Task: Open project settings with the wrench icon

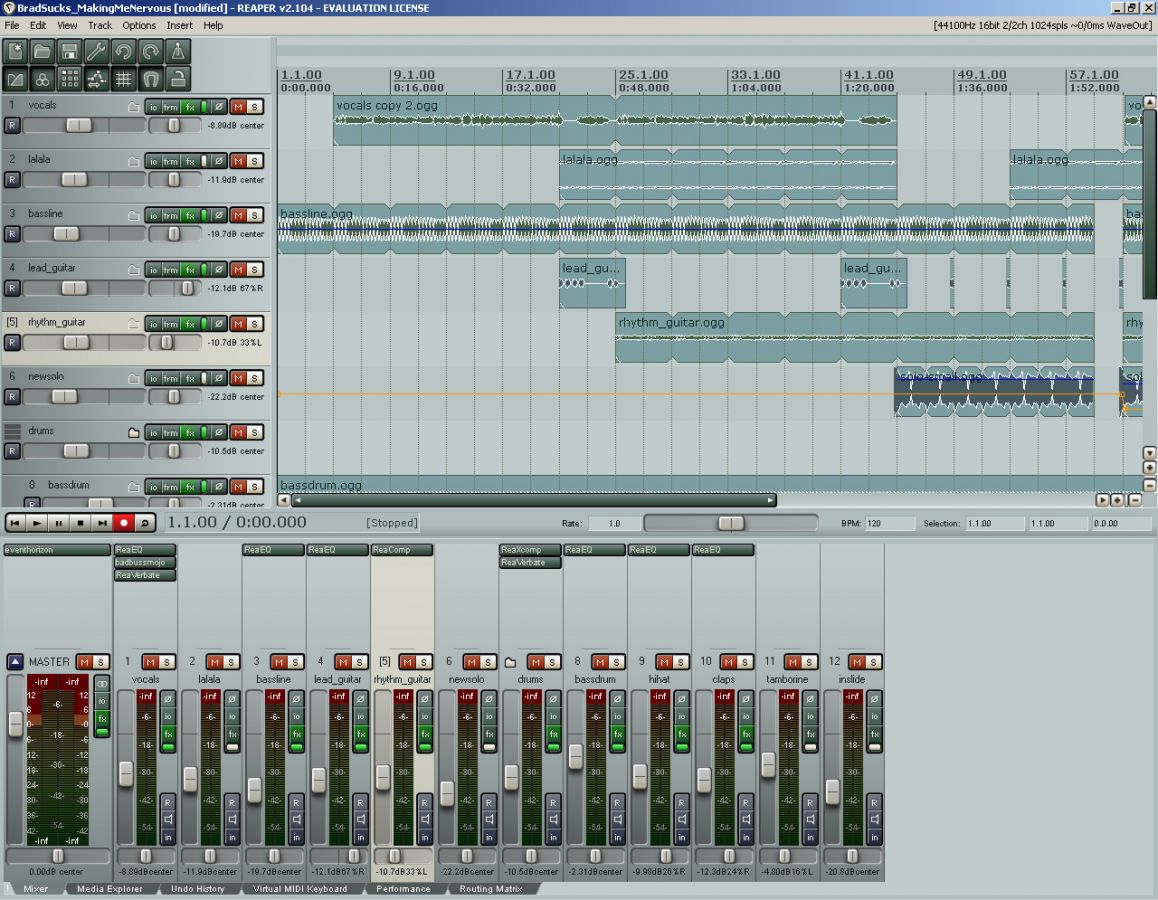Action: point(97,52)
